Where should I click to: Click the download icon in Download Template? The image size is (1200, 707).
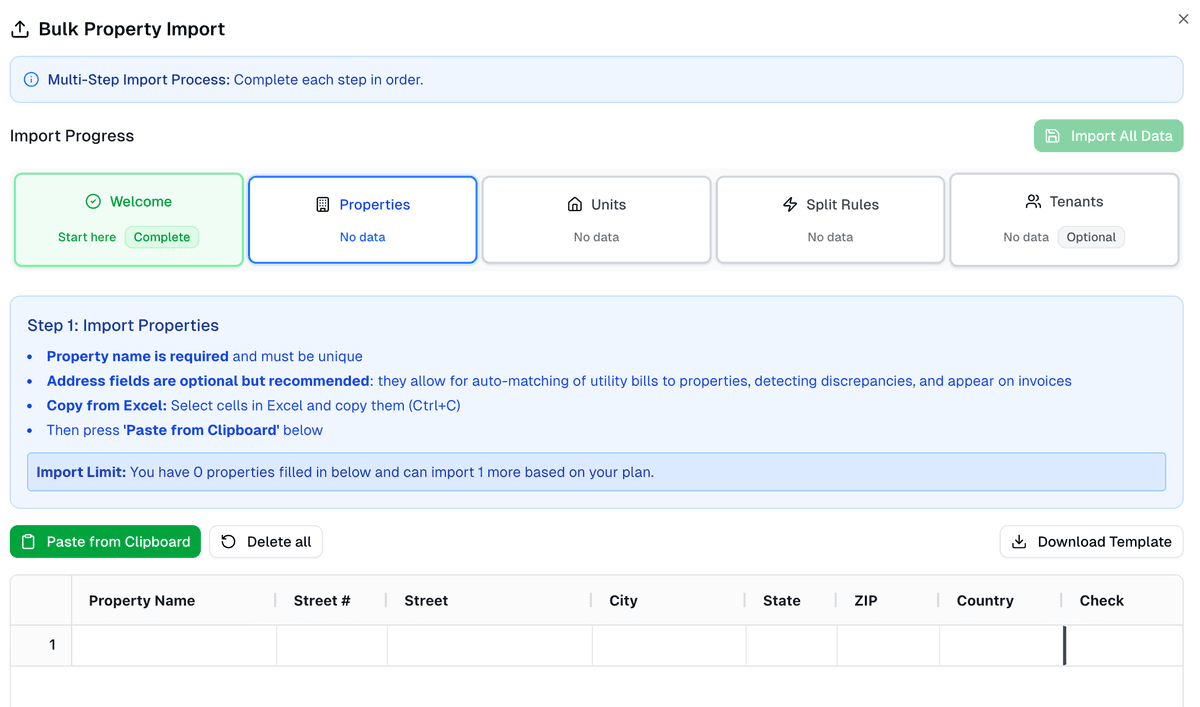tap(1019, 541)
